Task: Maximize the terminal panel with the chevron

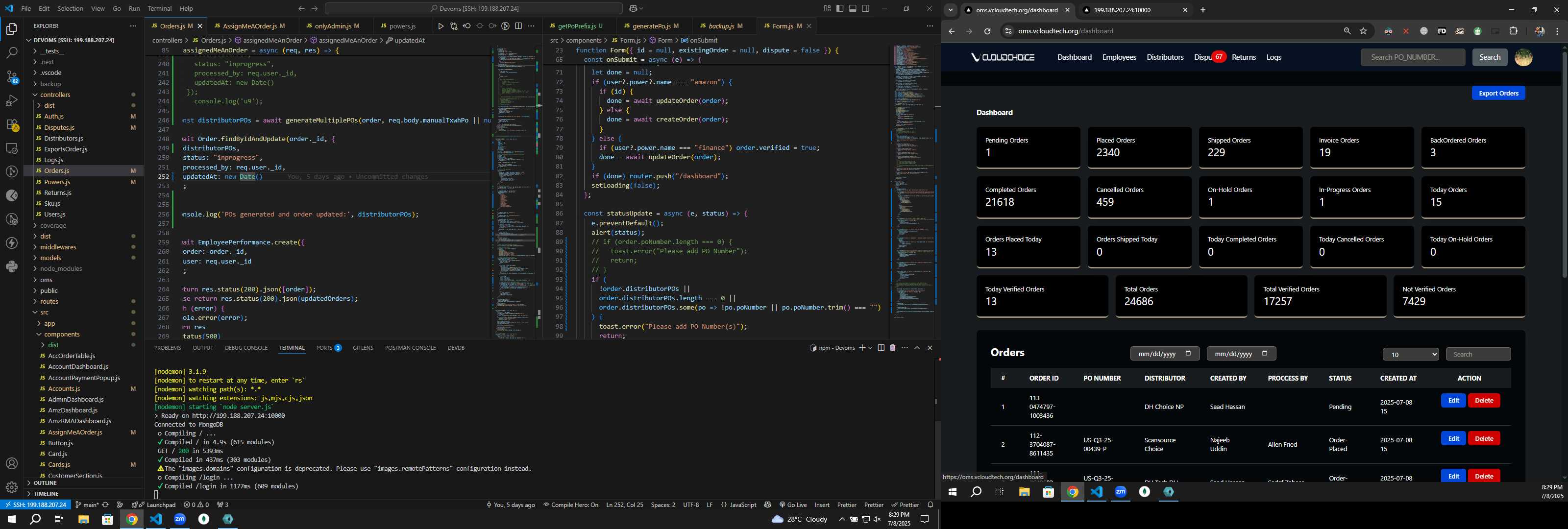Action: pos(917,348)
